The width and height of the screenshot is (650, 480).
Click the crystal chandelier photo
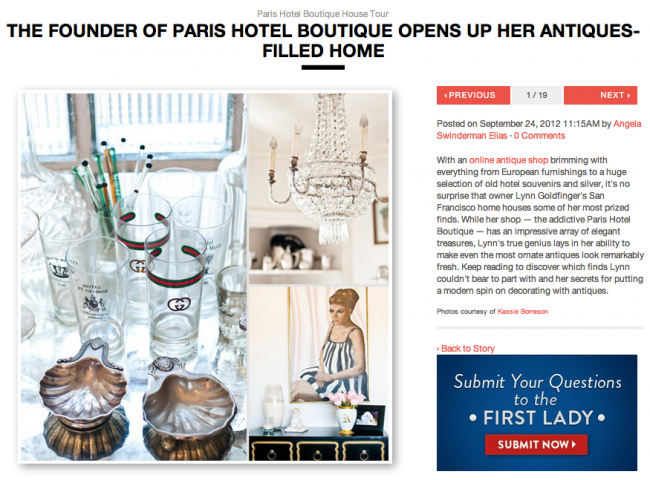point(318,189)
